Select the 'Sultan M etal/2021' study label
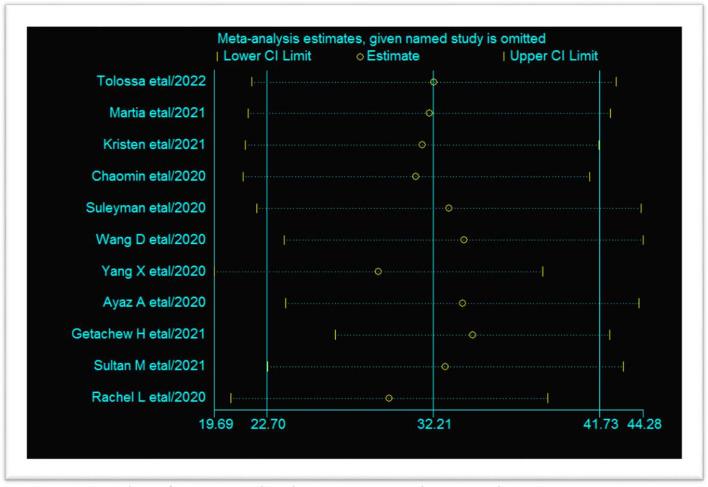Viewport: 708px width, 487px height. pyautogui.click(x=149, y=366)
